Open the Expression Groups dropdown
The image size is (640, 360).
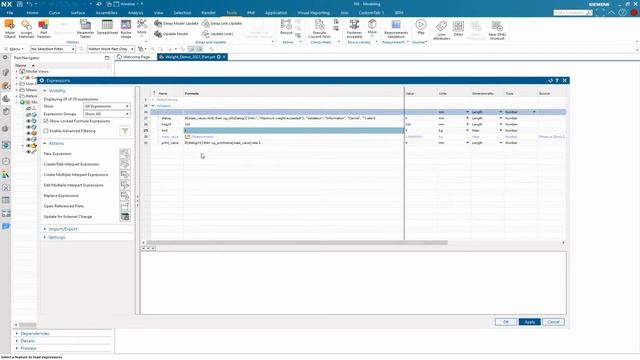pos(107,114)
